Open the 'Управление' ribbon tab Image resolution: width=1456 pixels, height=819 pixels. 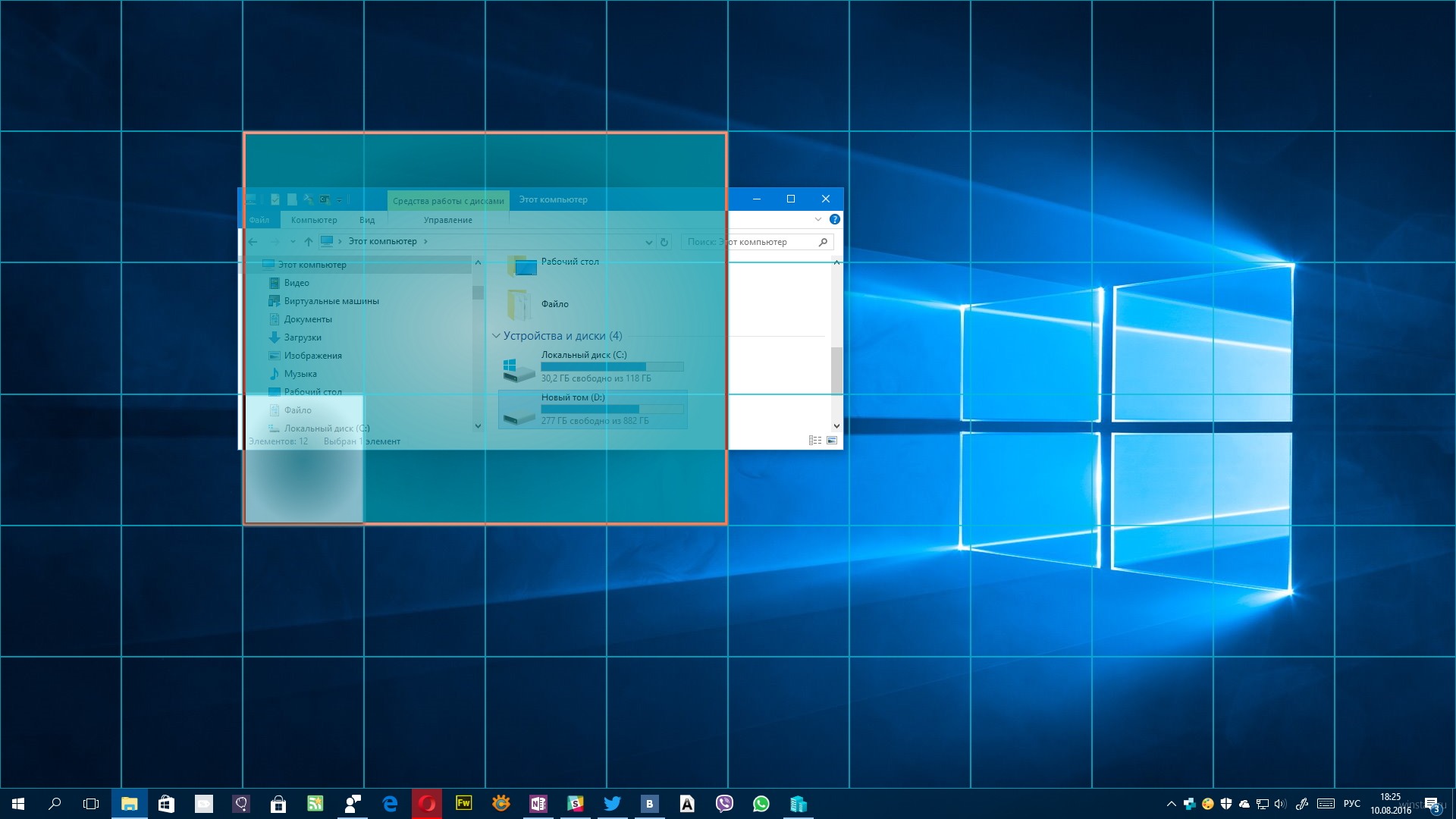(x=448, y=220)
